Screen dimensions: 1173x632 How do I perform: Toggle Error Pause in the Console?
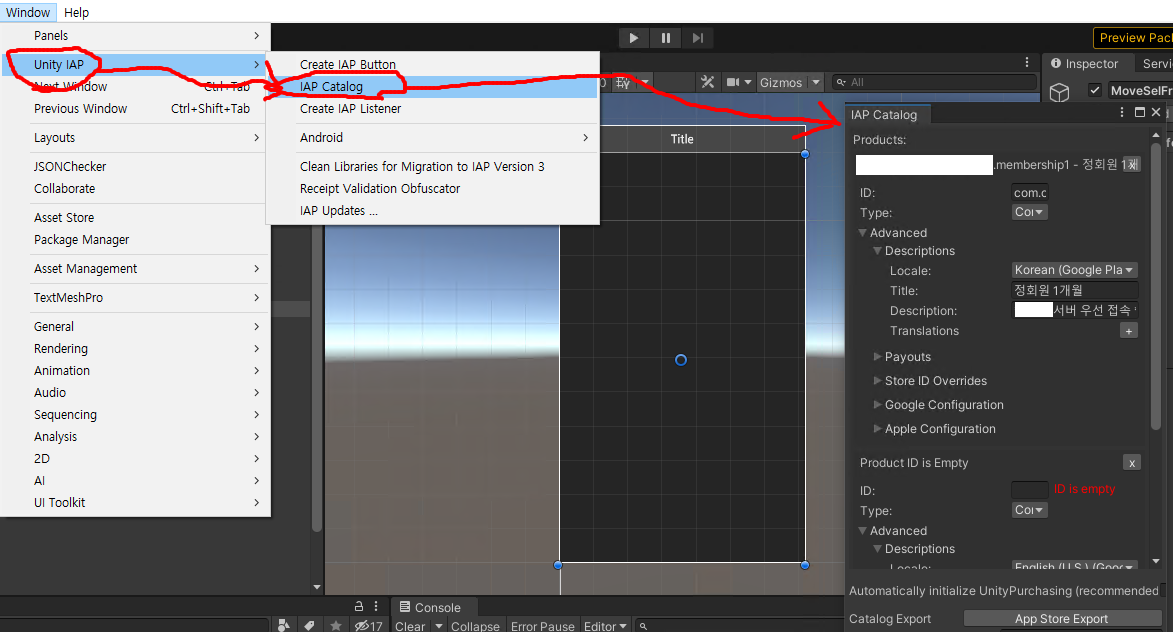coord(542,626)
